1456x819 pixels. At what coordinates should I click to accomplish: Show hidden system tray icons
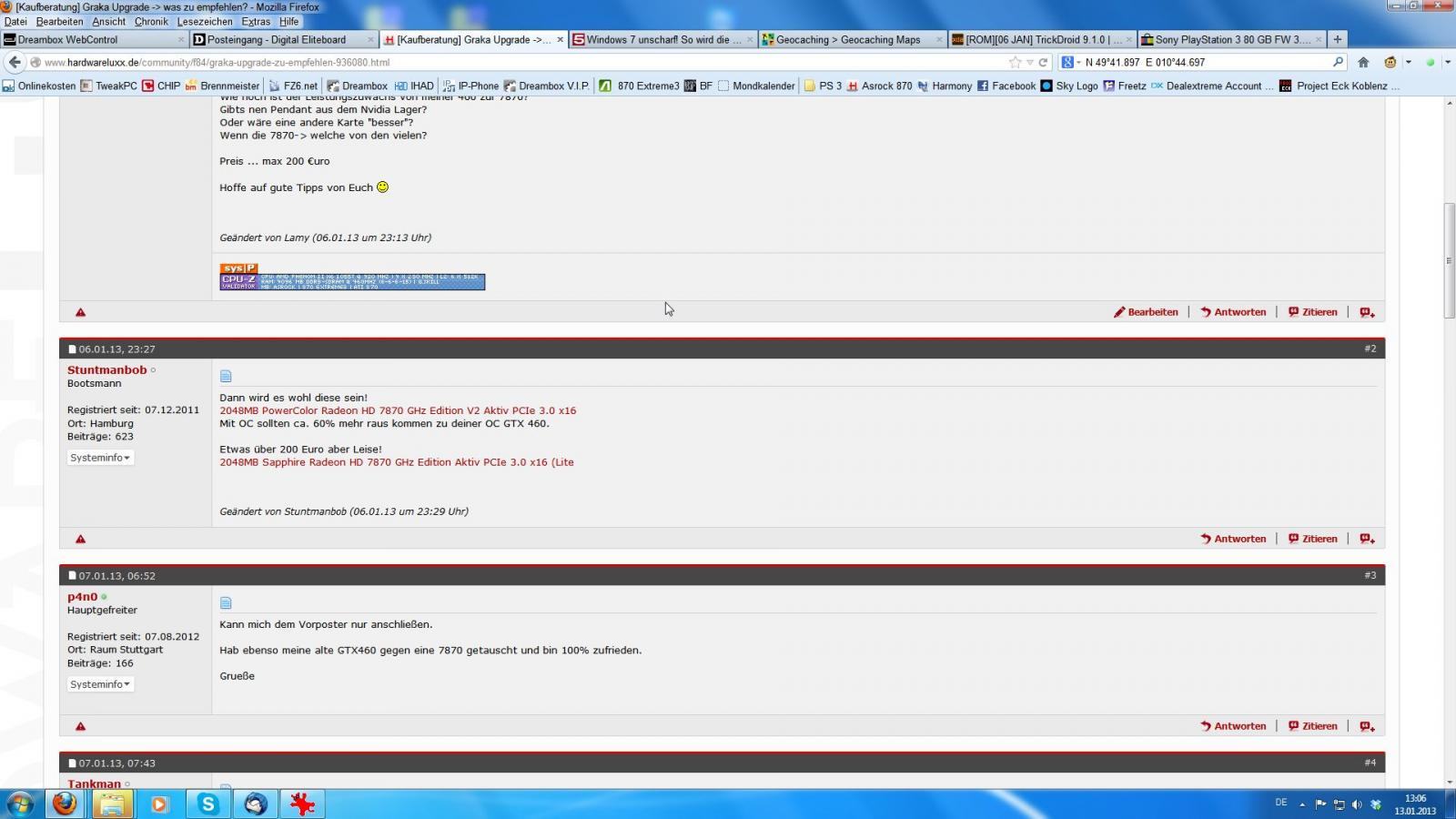[1302, 804]
